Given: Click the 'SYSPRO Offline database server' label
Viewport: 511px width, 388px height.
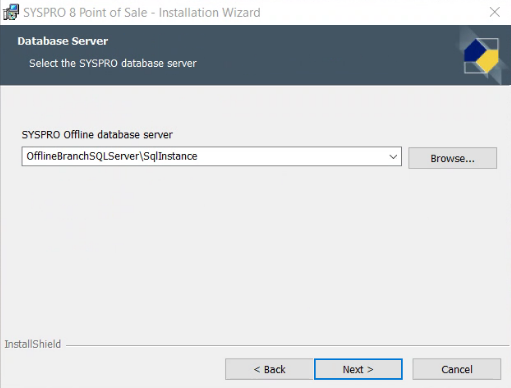Looking at the screenshot, I should (97, 135).
